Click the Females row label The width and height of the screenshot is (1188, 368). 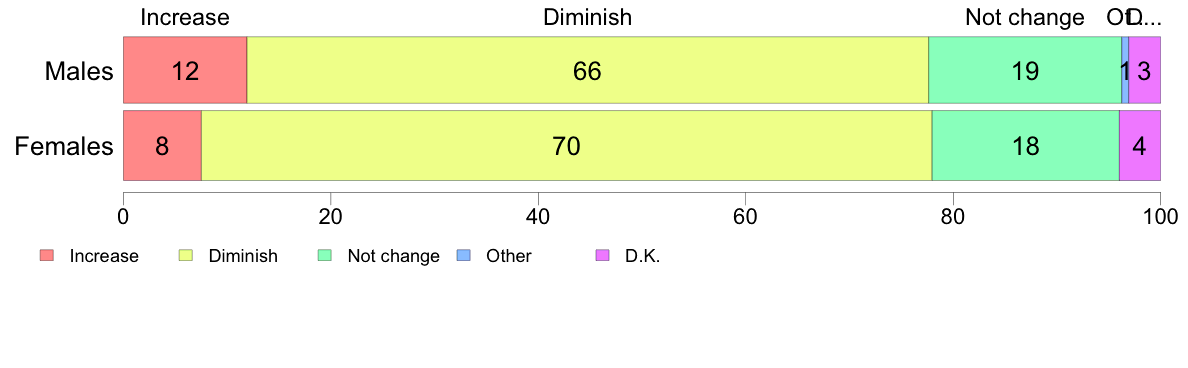coord(64,146)
